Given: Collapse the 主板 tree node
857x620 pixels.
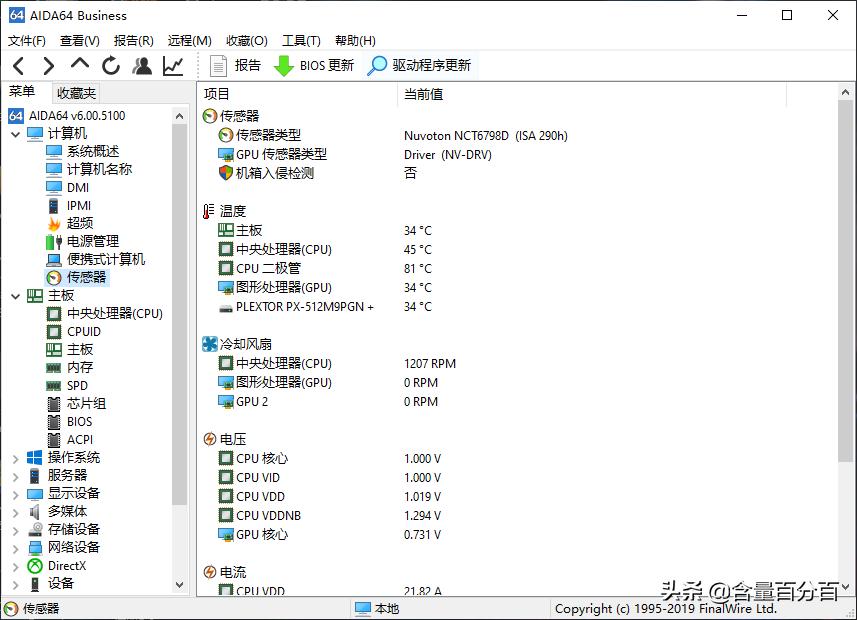Looking at the screenshot, I should click(x=16, y=295).
